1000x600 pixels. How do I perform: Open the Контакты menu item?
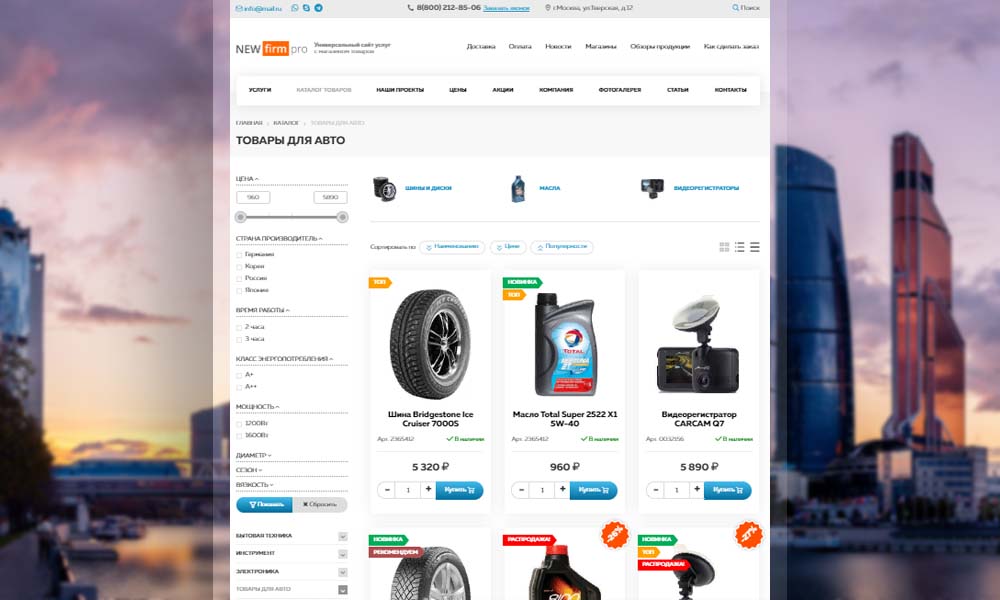coord(730,90)
